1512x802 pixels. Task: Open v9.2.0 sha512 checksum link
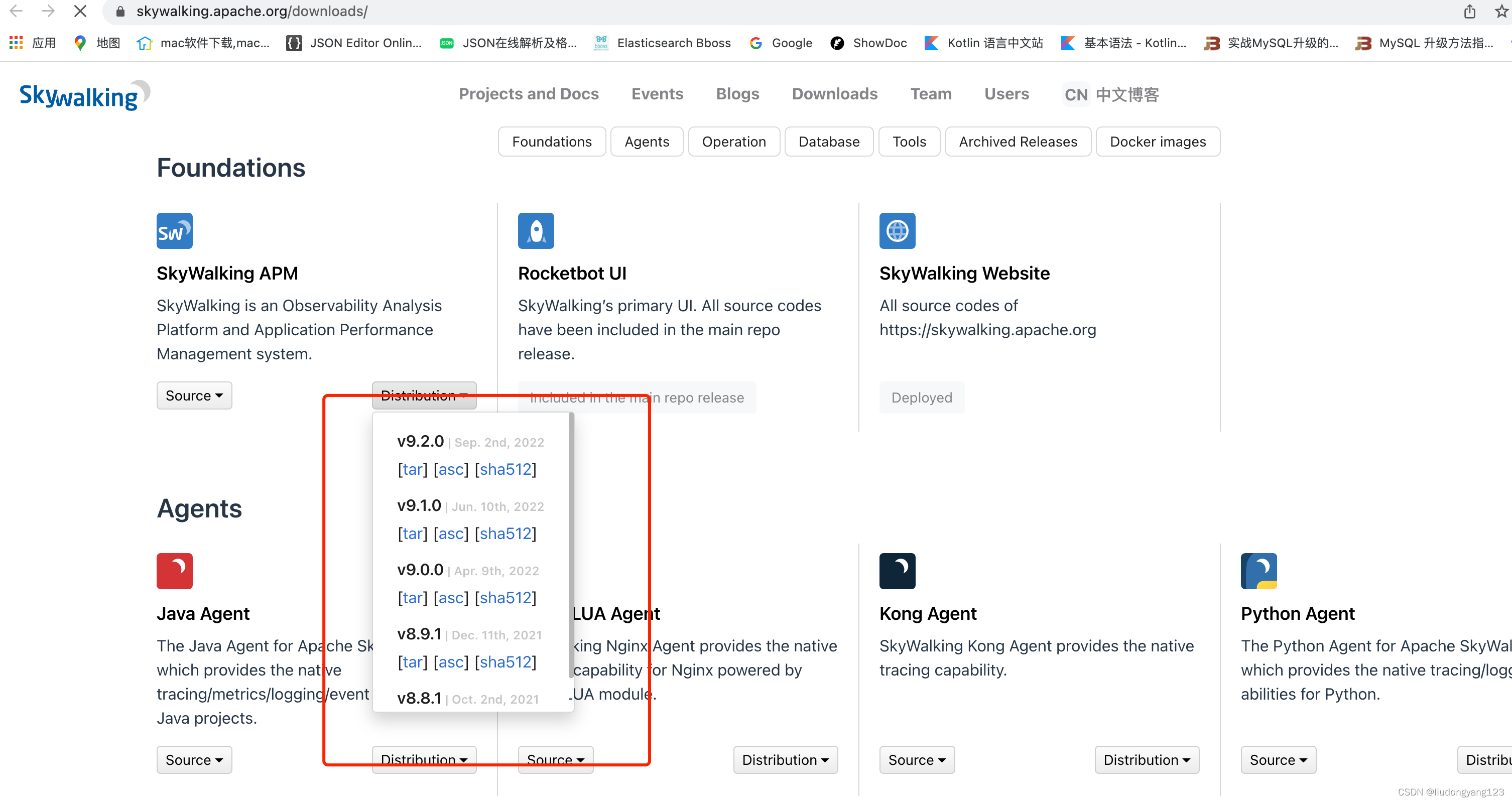tap(506, 469)
